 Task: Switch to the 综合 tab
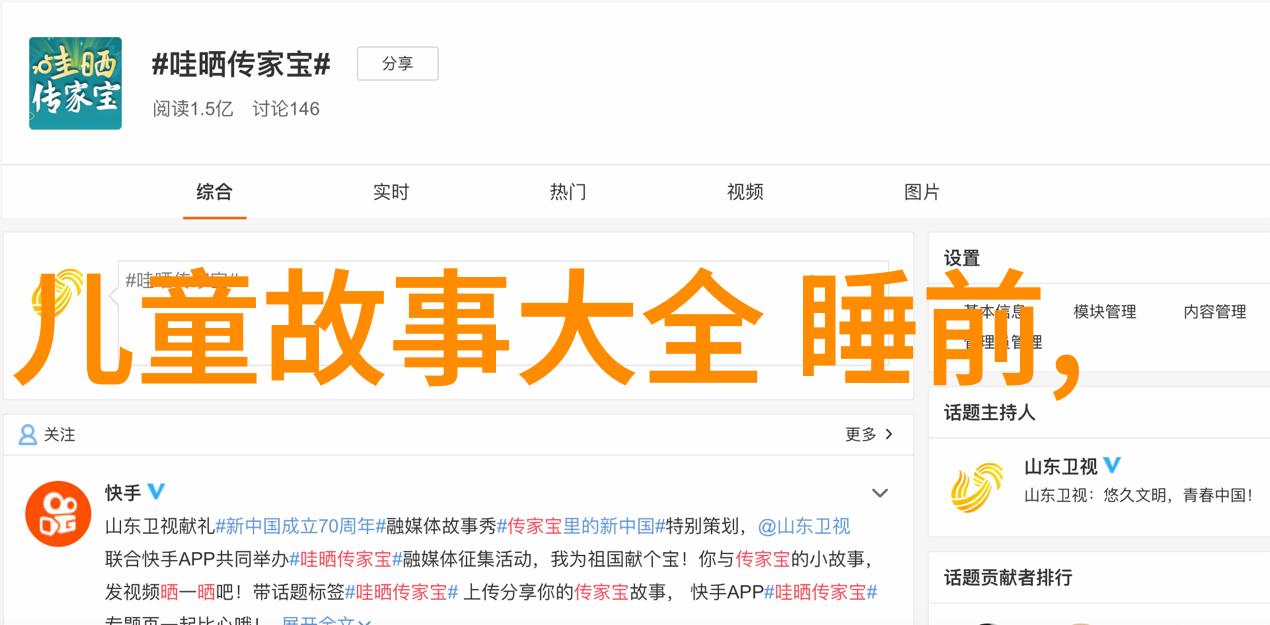tap(214, 192)
